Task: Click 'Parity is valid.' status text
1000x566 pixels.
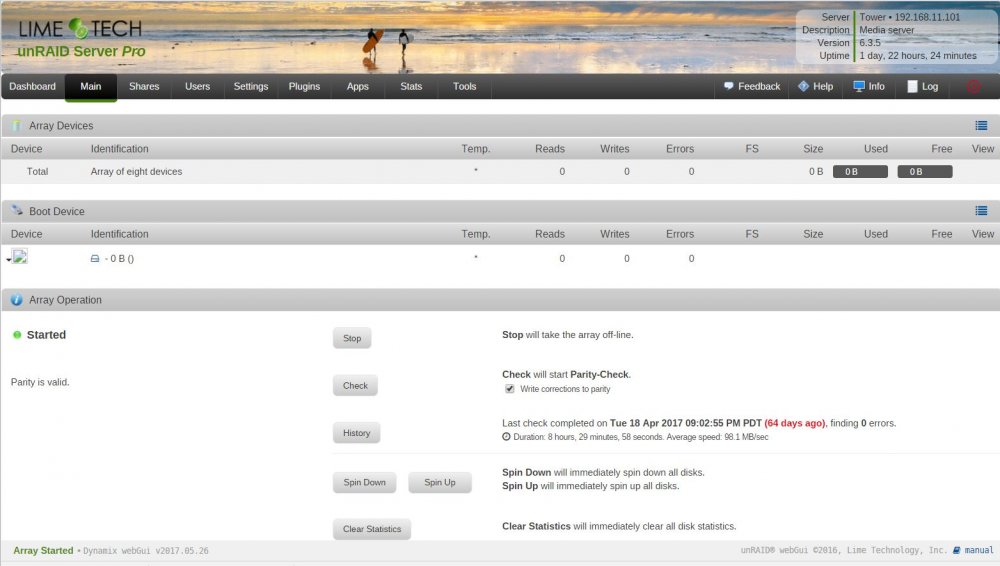Action: point(40,382)
